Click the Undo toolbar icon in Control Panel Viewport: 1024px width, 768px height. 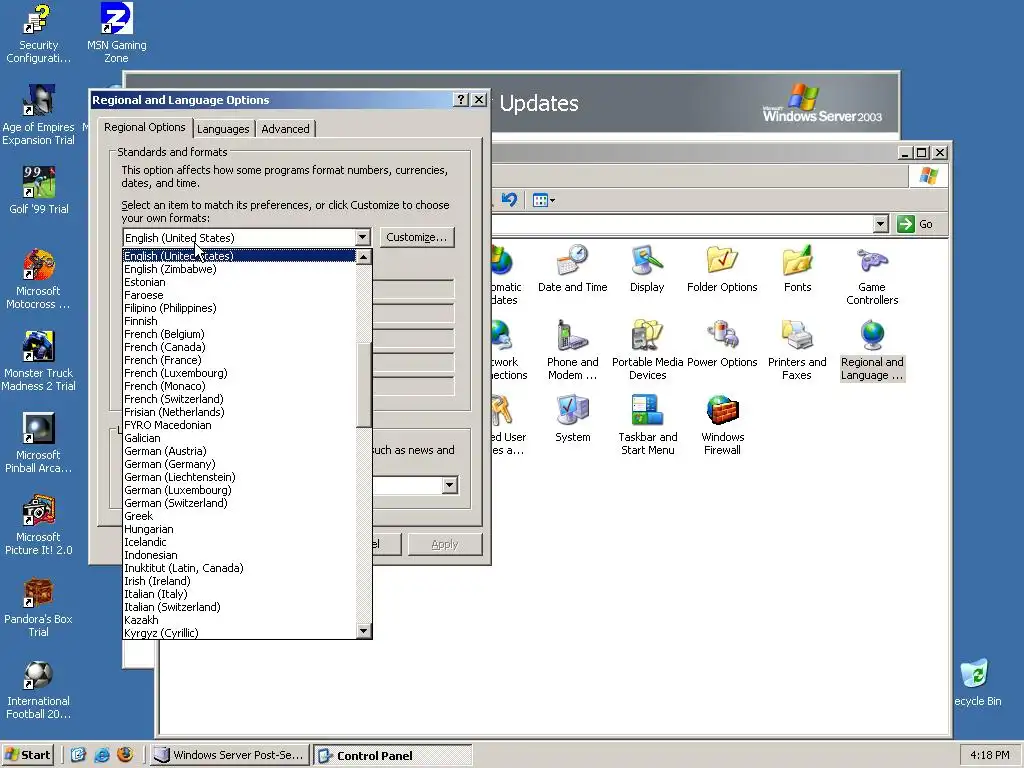click(x=509, y=200)
